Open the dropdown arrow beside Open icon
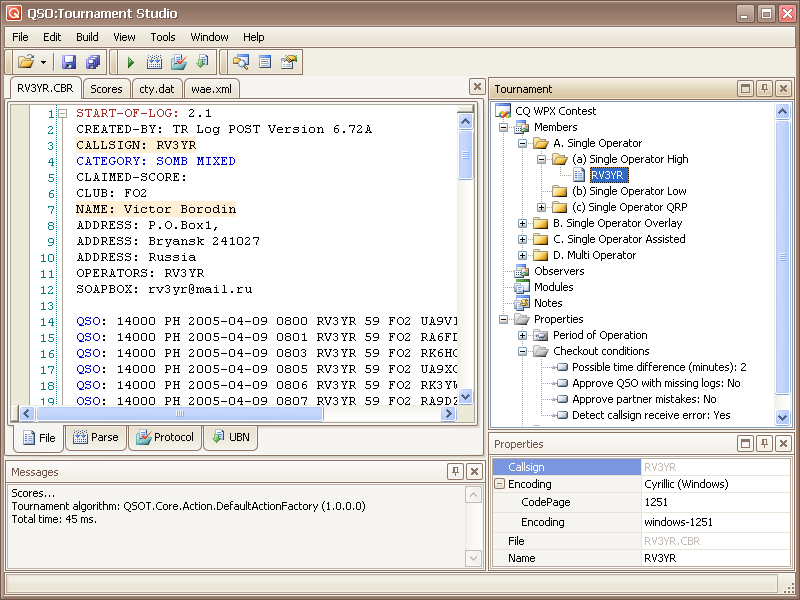This screenshot has width=800, height=600. (44, 62)
